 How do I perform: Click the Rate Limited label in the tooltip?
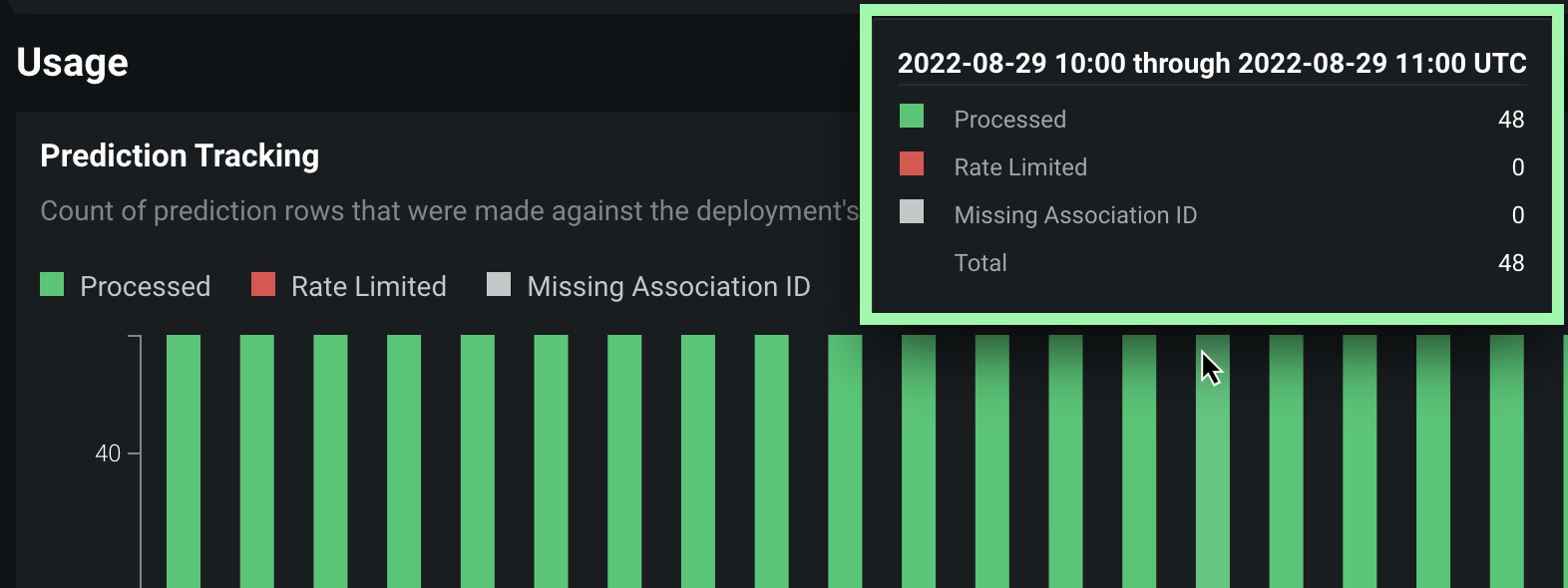pos(1020,167)
